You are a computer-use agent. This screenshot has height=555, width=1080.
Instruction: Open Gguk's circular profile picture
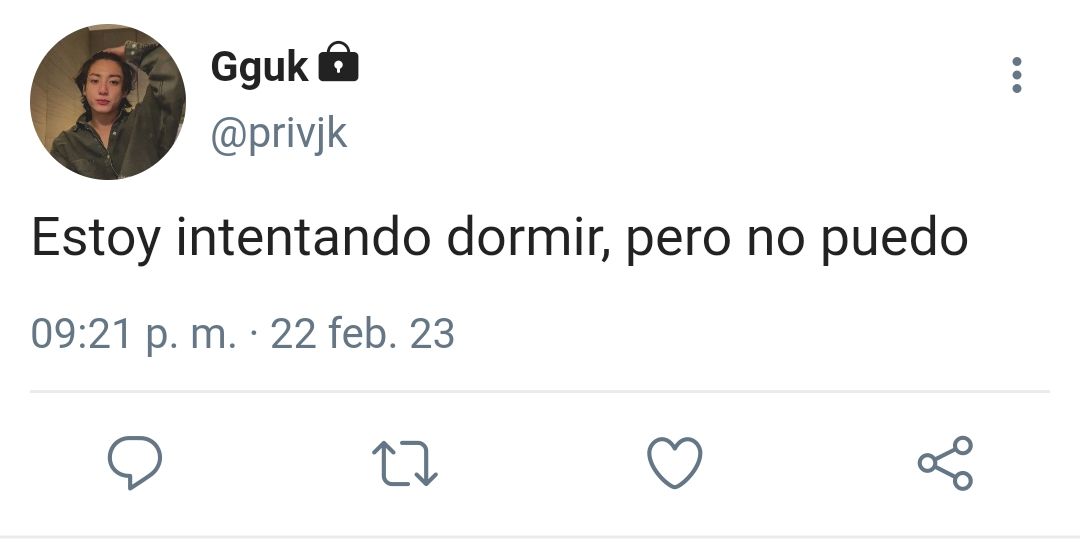[108, 102]
